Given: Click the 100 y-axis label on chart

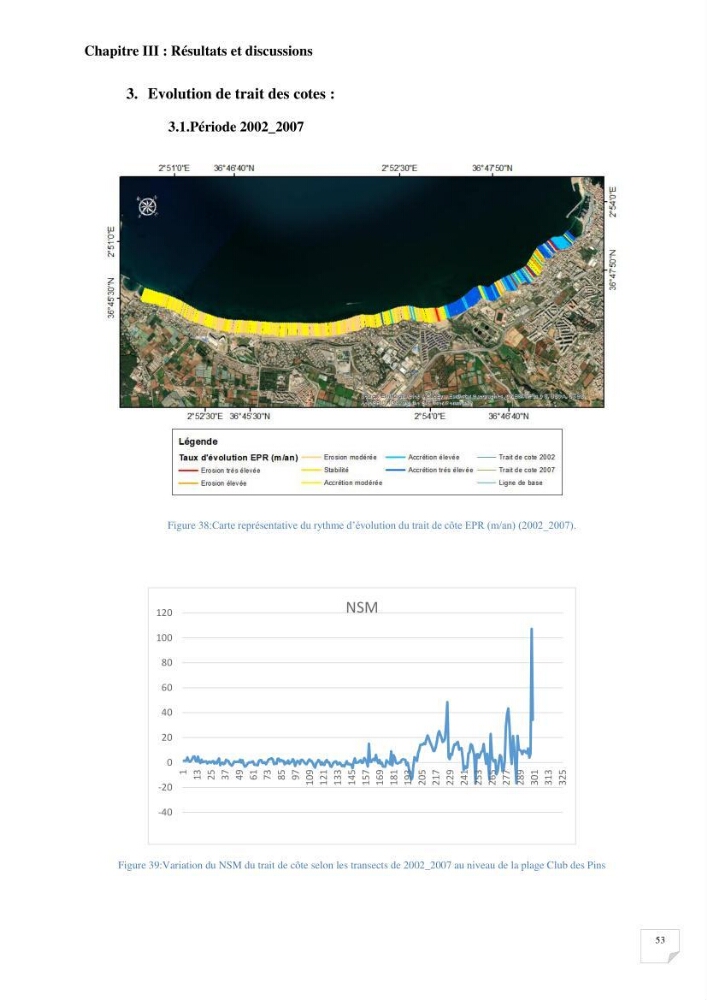Looking at the screenshot, I should [x=164, y=638].
